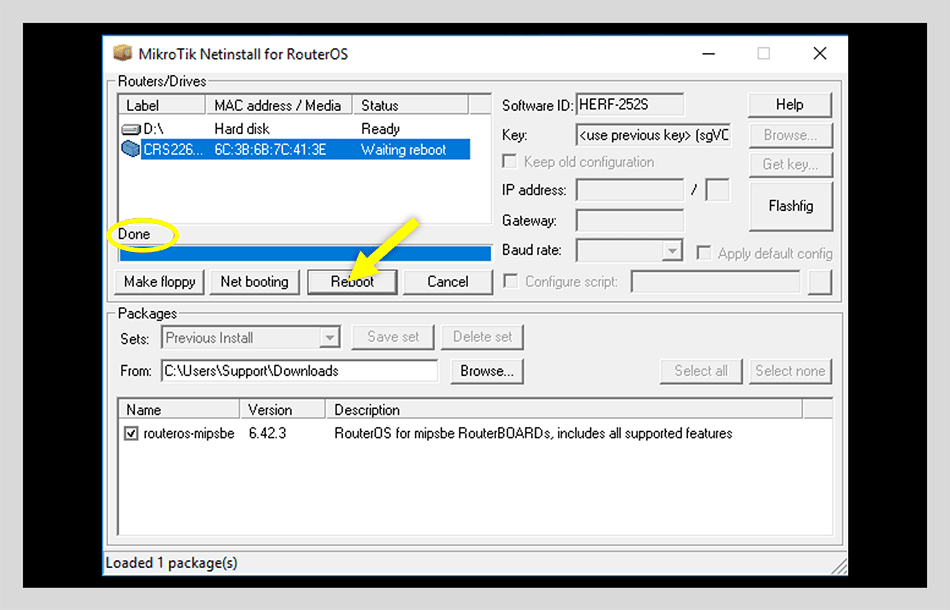Sort by MAC address / Media column header
The image size is (950, 610).
point(279,105)
